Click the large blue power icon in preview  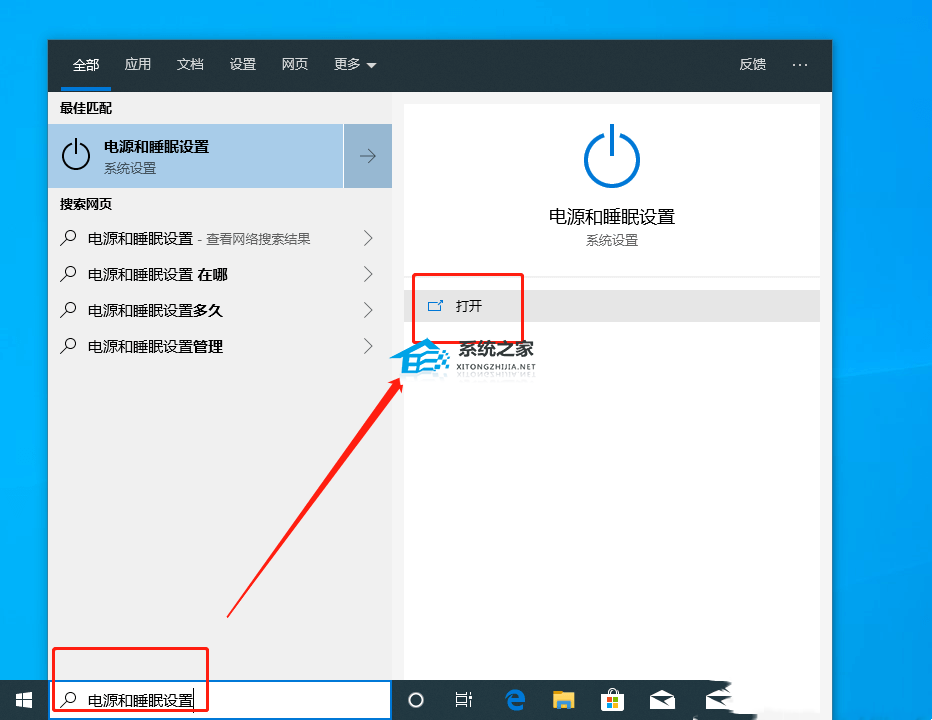coord(612,156)
